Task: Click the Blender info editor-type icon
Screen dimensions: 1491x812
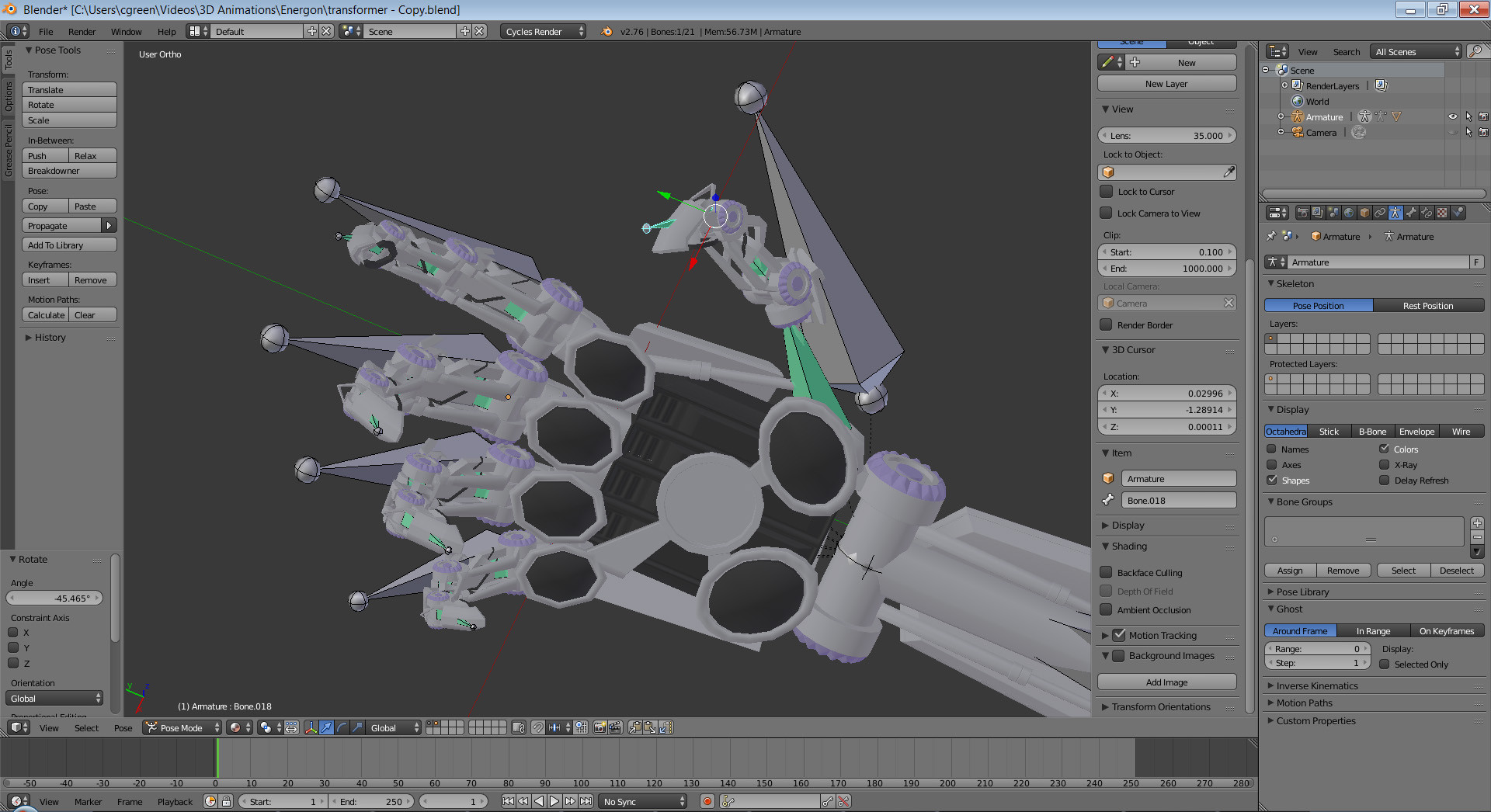Action: (18, 31)
